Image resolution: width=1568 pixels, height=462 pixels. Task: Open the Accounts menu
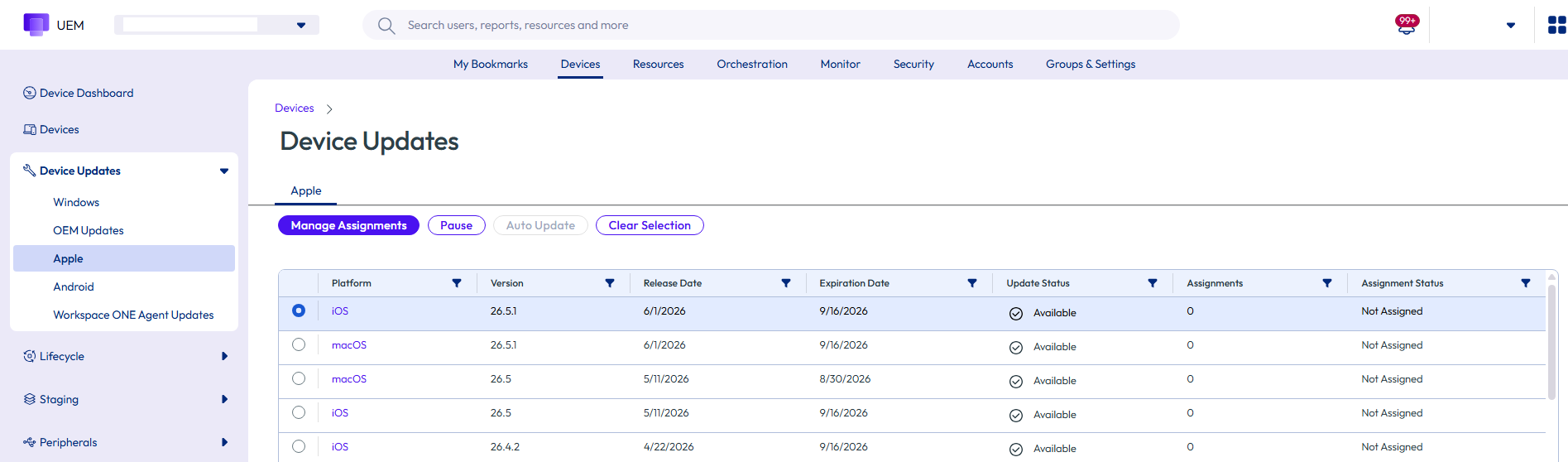pyautogui.click(x=990, y=64)
